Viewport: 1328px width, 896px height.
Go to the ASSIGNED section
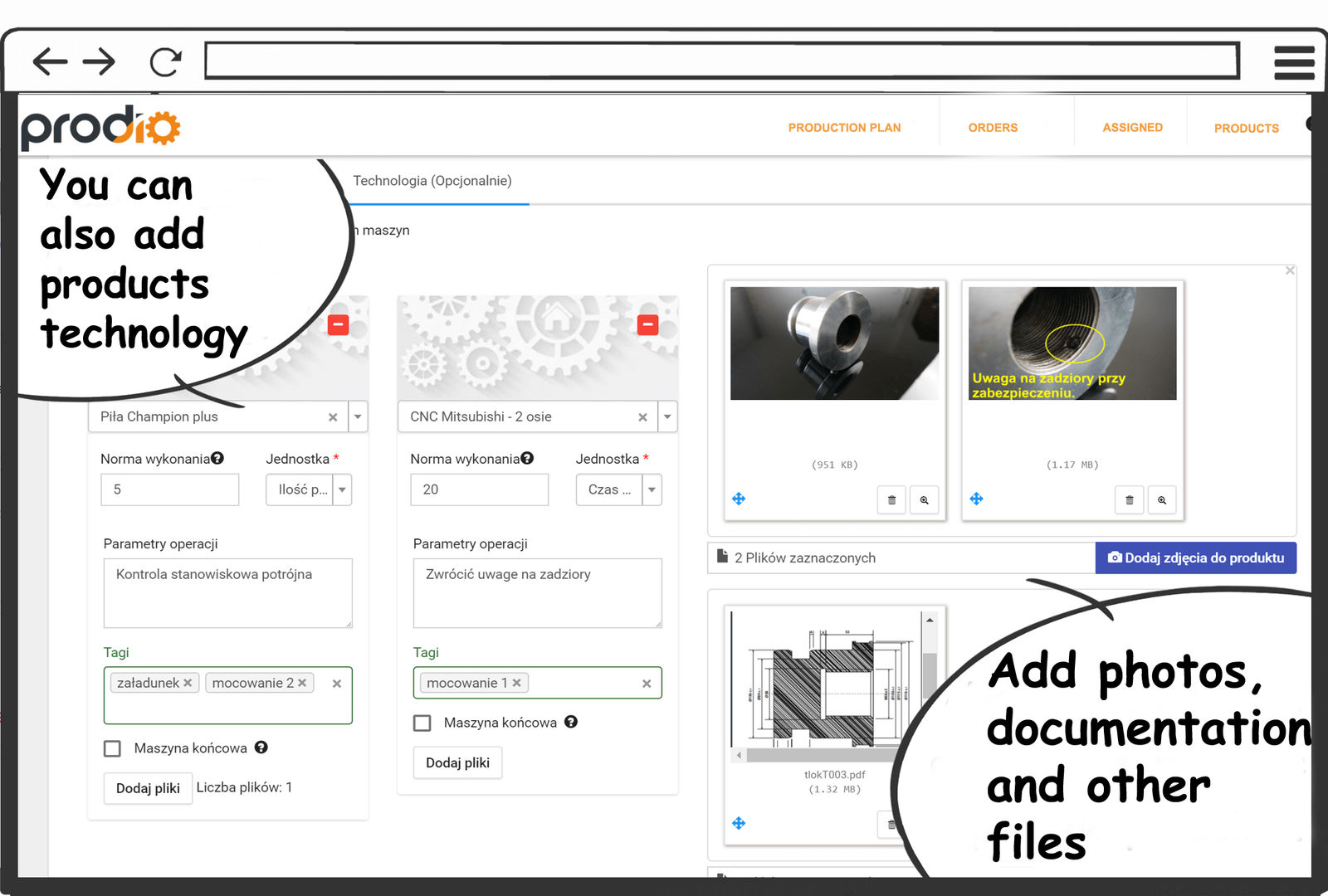(x=1132, y=127)
